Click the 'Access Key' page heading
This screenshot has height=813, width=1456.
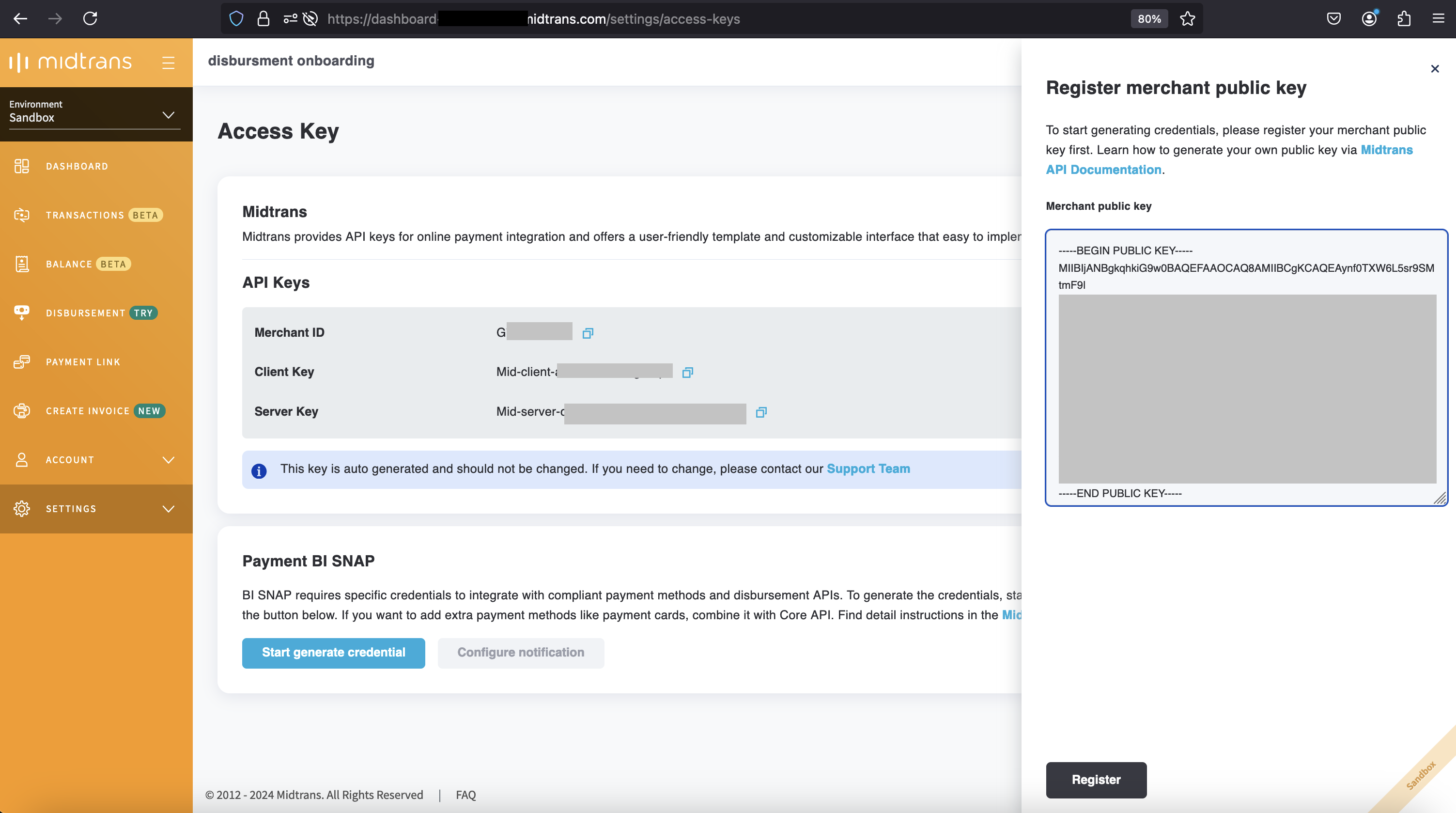point(278,131)
